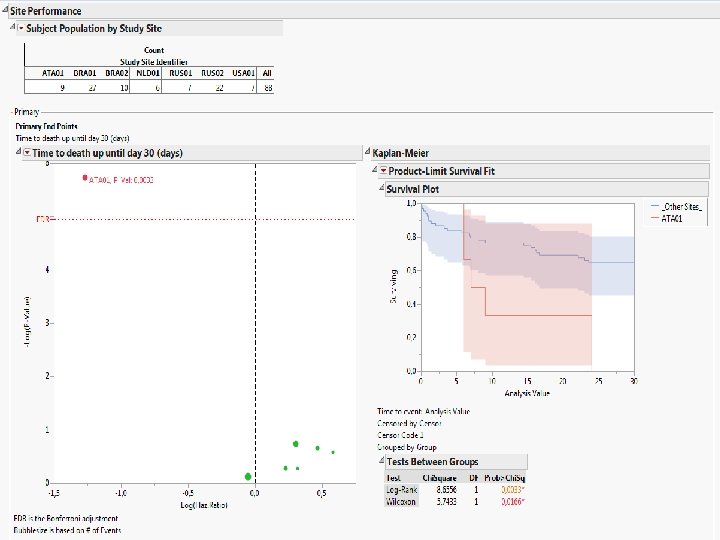
Task: Click the Primary End Points heading
Action: pyautogui.click(x=46, y=126)
